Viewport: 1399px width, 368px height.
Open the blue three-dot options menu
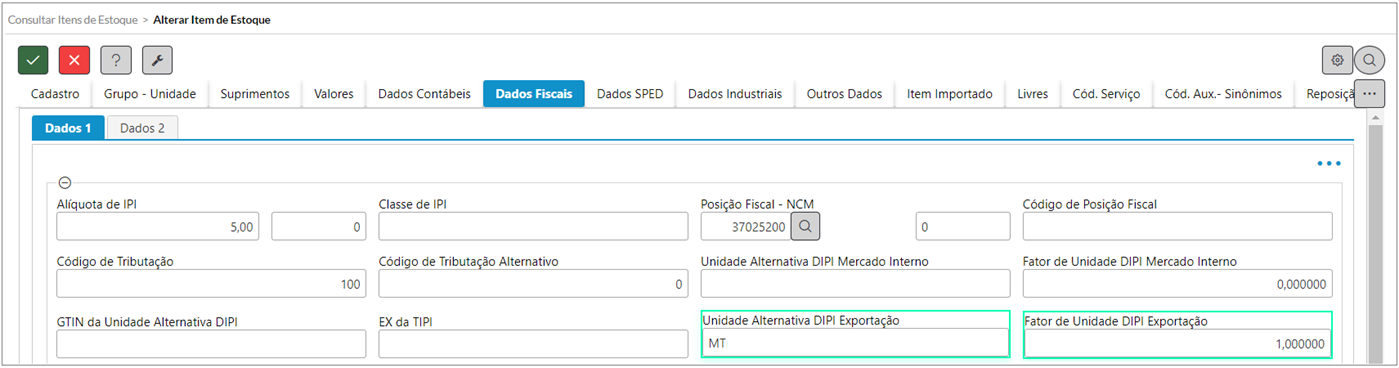coord(1328,163)
